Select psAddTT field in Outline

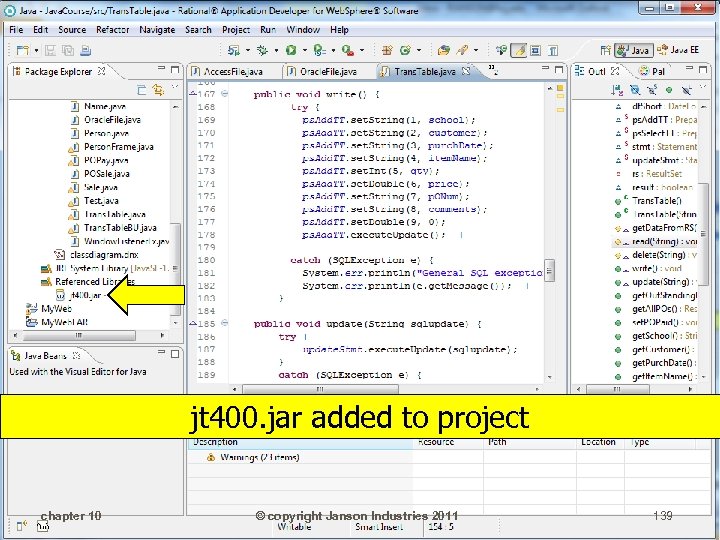click(657, 120)
